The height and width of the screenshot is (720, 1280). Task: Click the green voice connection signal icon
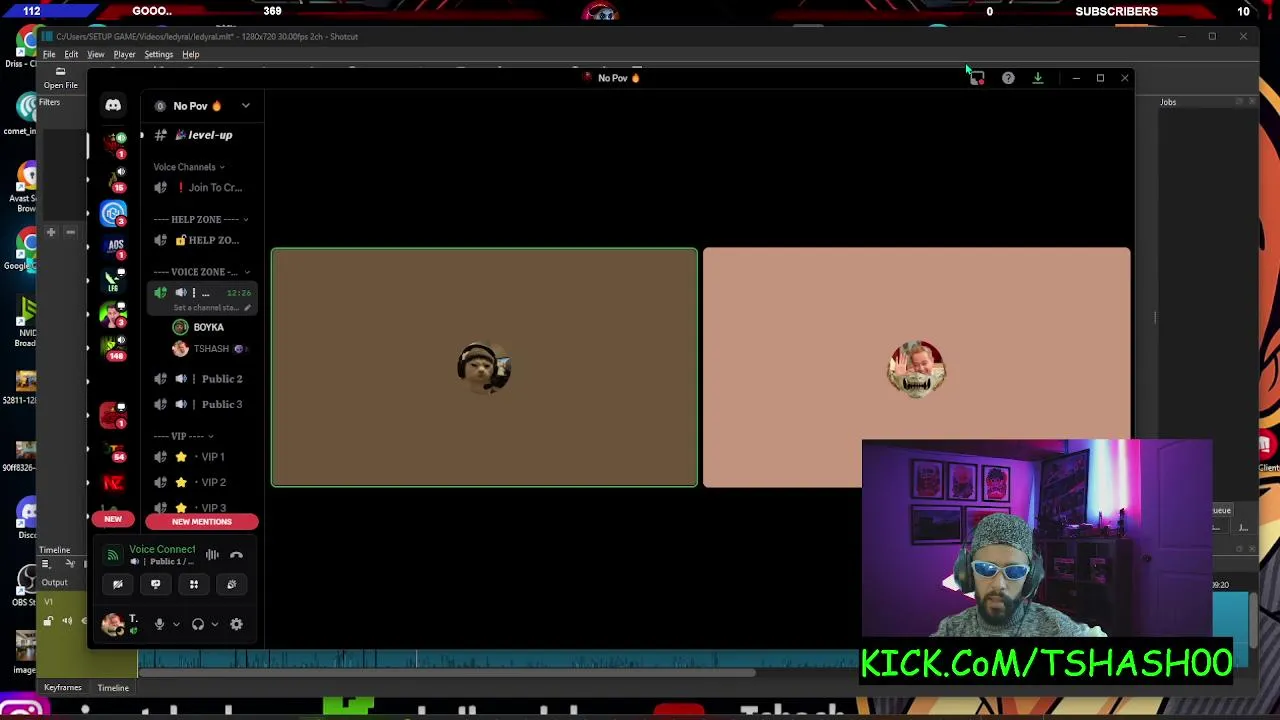113,555
